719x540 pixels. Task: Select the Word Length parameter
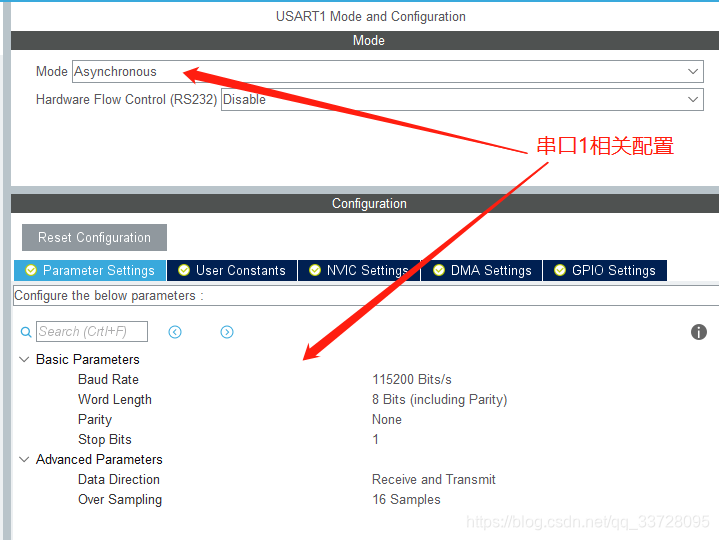pos(115,400)
